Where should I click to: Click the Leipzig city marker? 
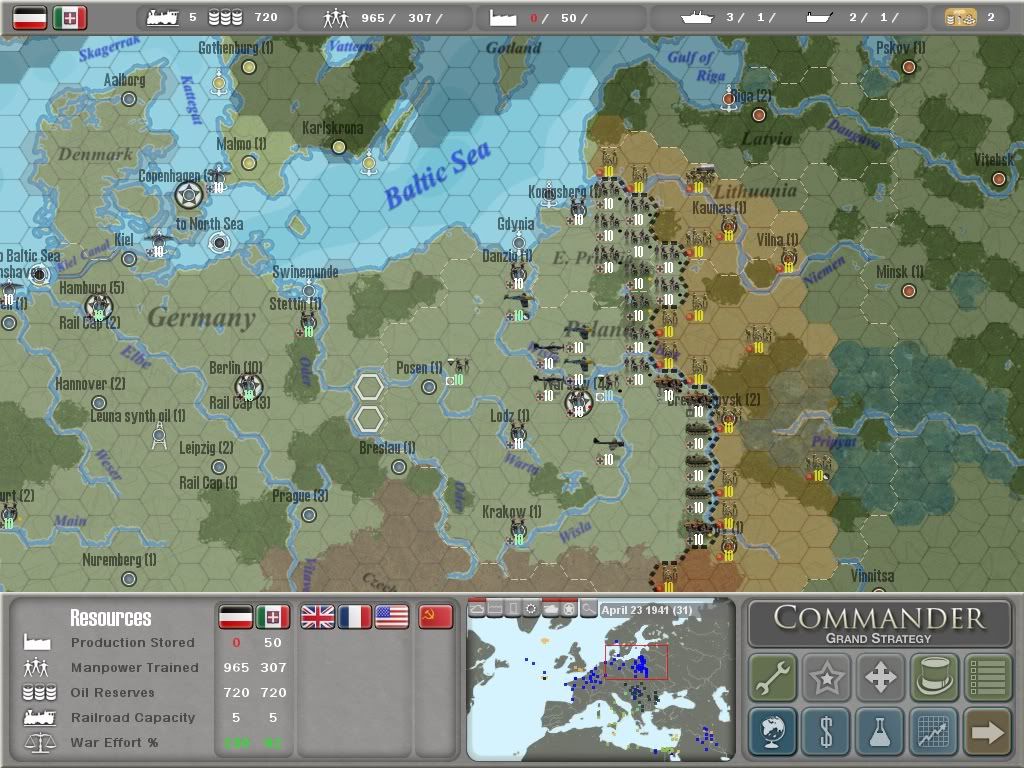219,467
